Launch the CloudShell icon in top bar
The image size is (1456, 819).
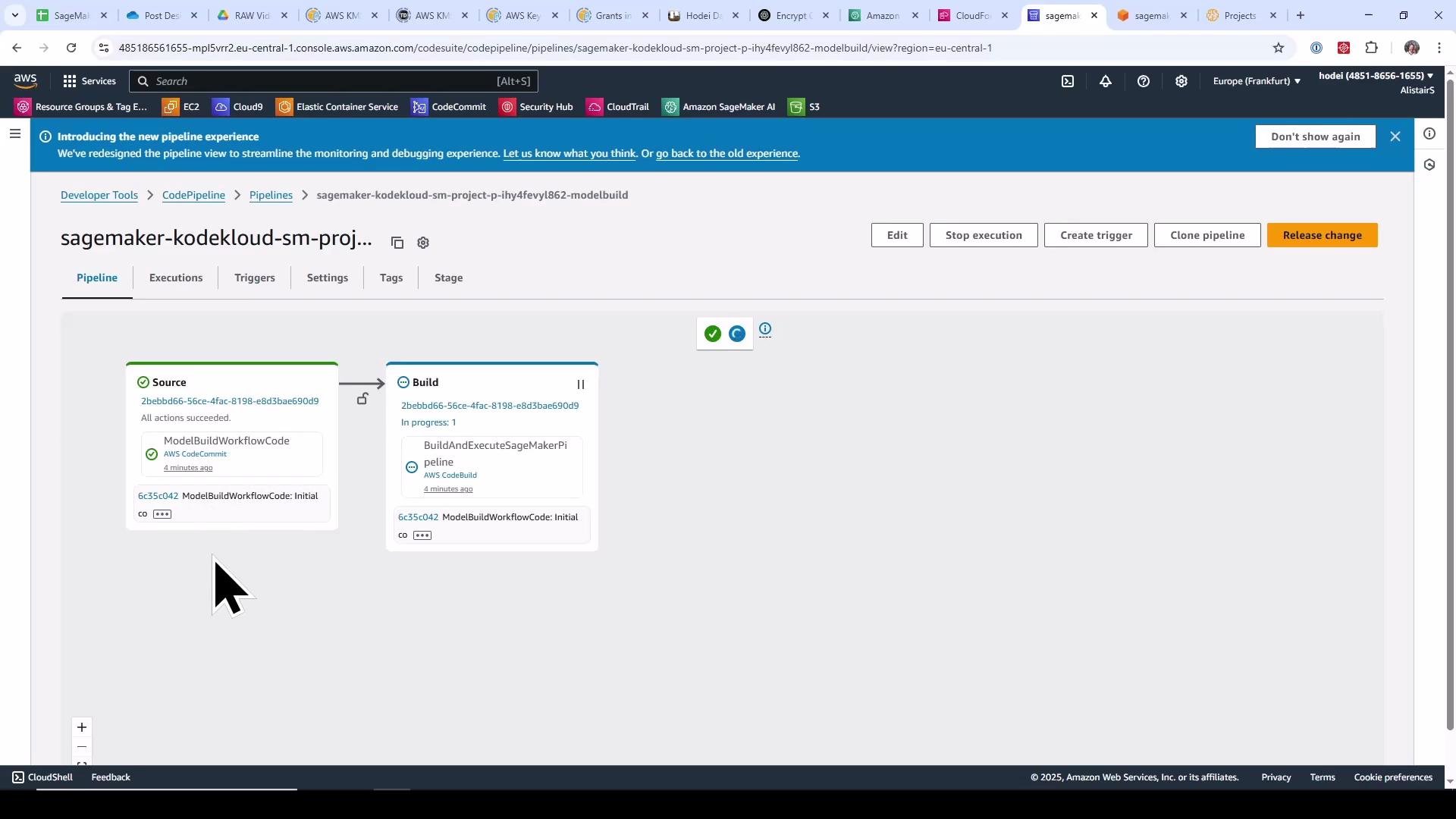[1068, 81]
